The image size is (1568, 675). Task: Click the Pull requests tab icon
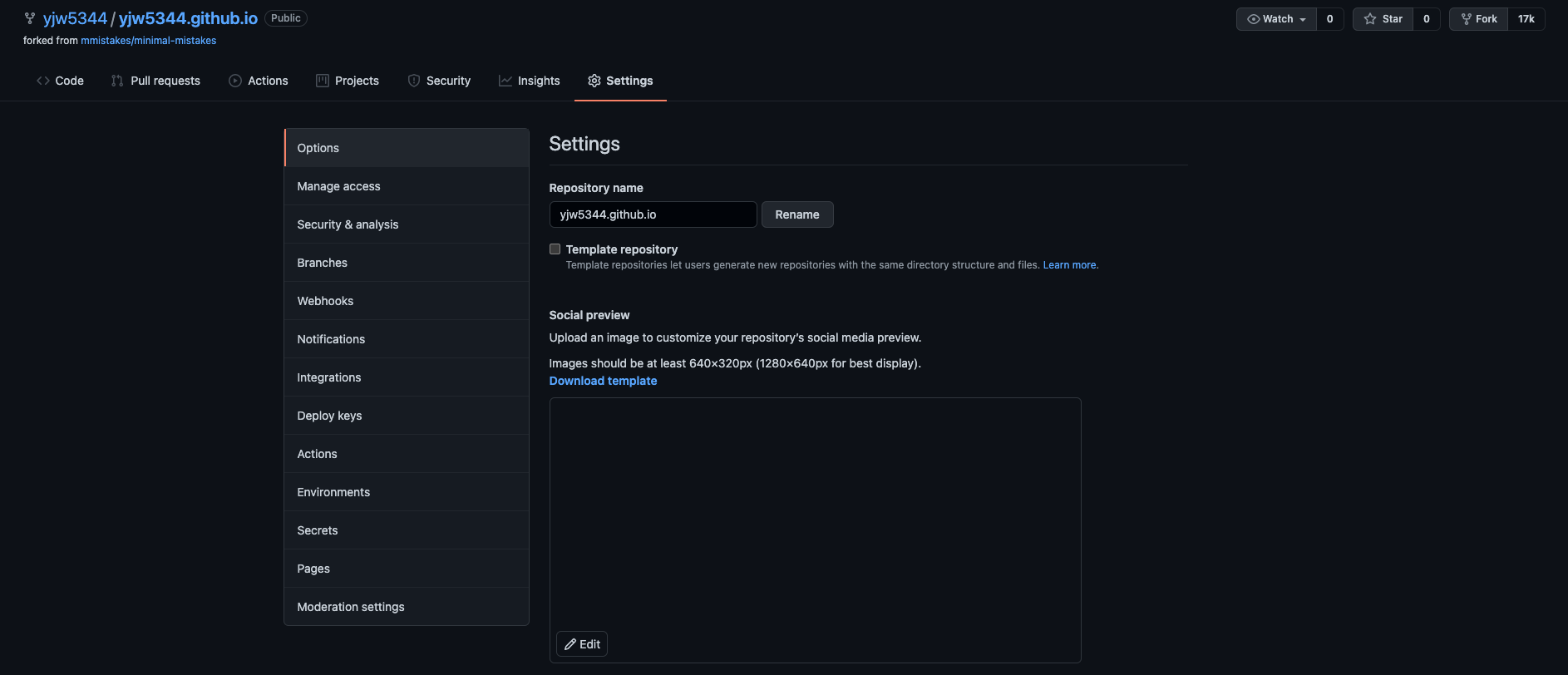117,81
